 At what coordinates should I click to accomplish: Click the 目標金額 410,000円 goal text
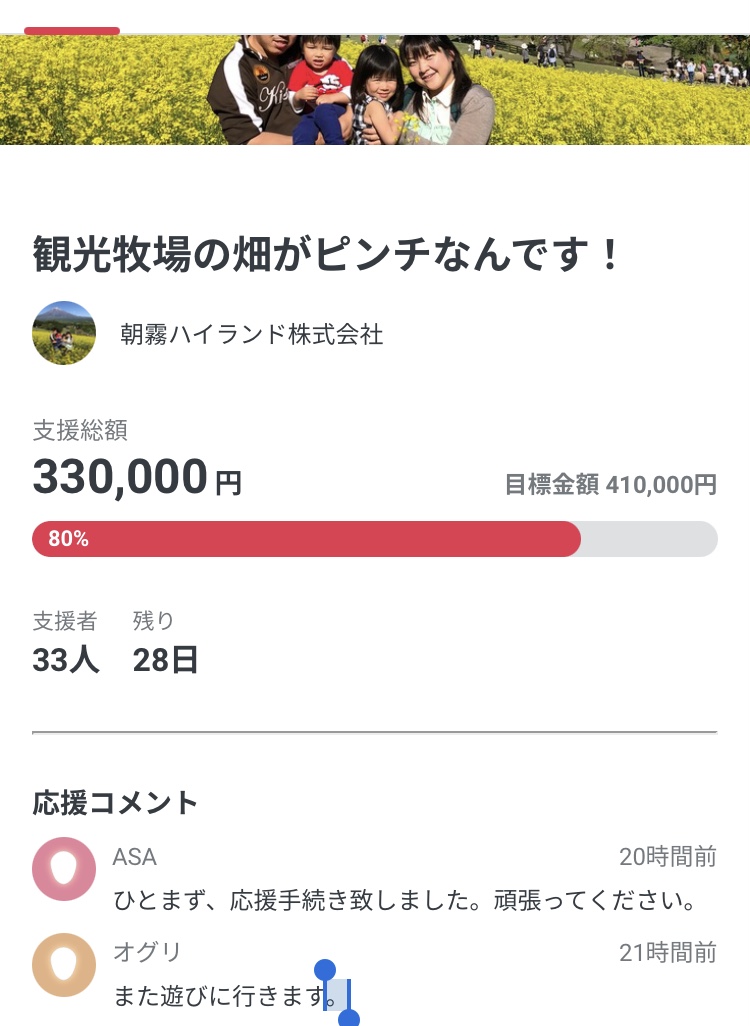[x=610, y=485]
